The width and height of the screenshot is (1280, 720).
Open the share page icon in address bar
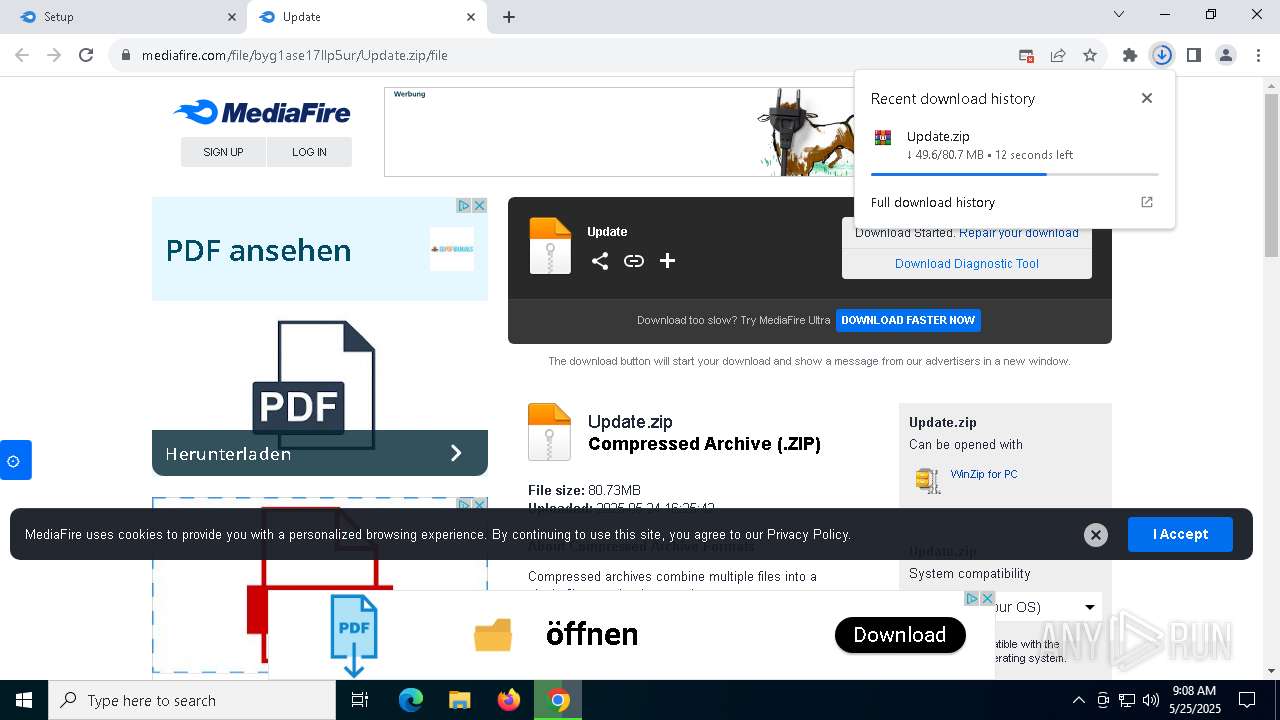coord(1058,55)
